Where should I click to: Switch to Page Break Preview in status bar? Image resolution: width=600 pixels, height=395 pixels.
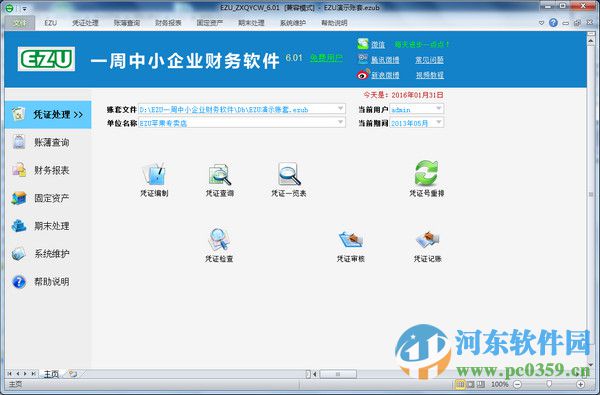tap(481, 384)
